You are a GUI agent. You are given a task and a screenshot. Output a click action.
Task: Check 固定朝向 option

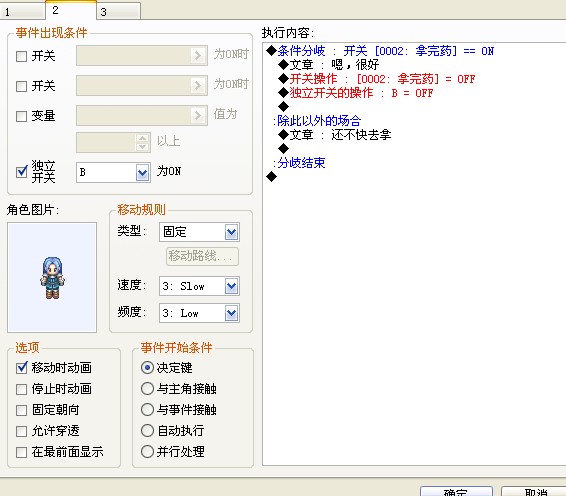[22, 410]
